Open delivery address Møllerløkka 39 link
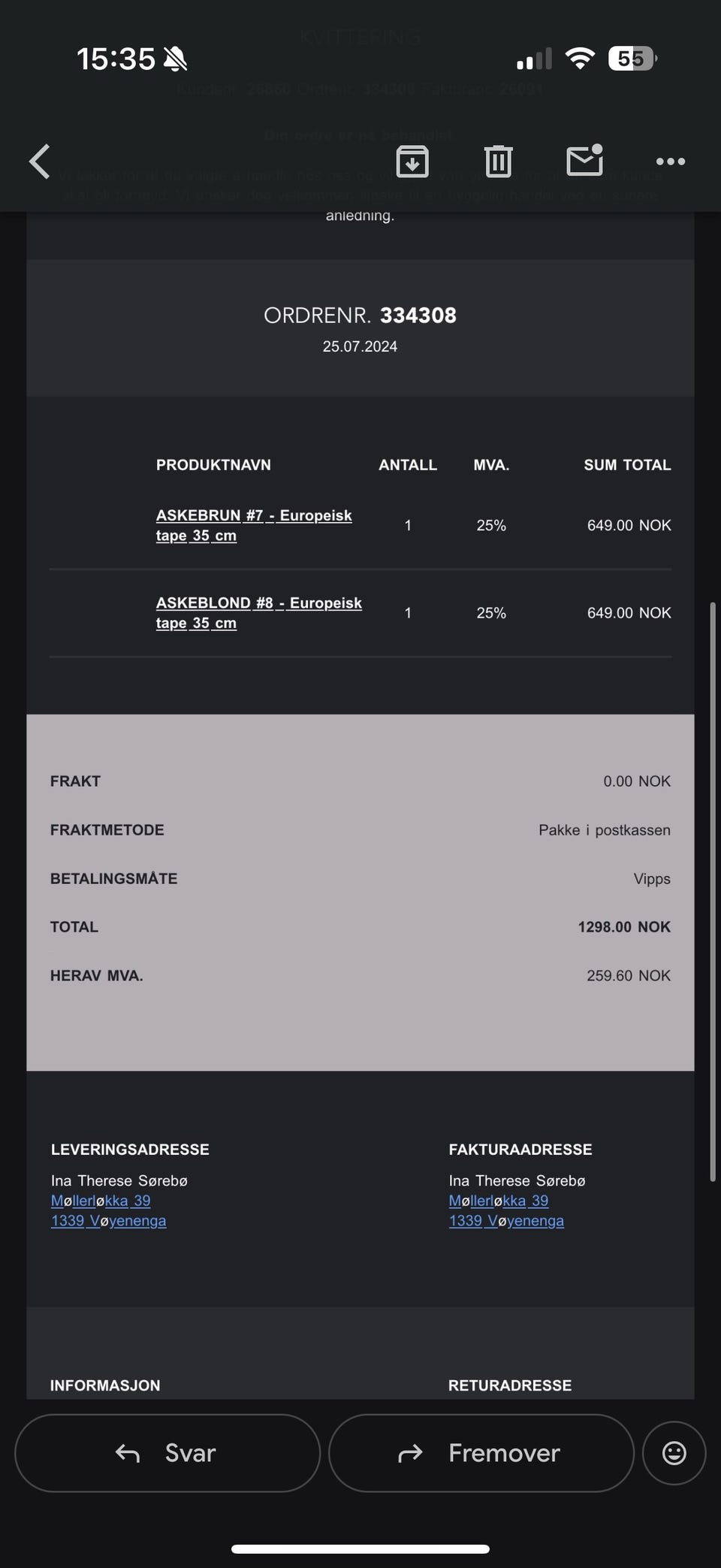The height and width of the screenshot is (1568, 721). 101,1201
